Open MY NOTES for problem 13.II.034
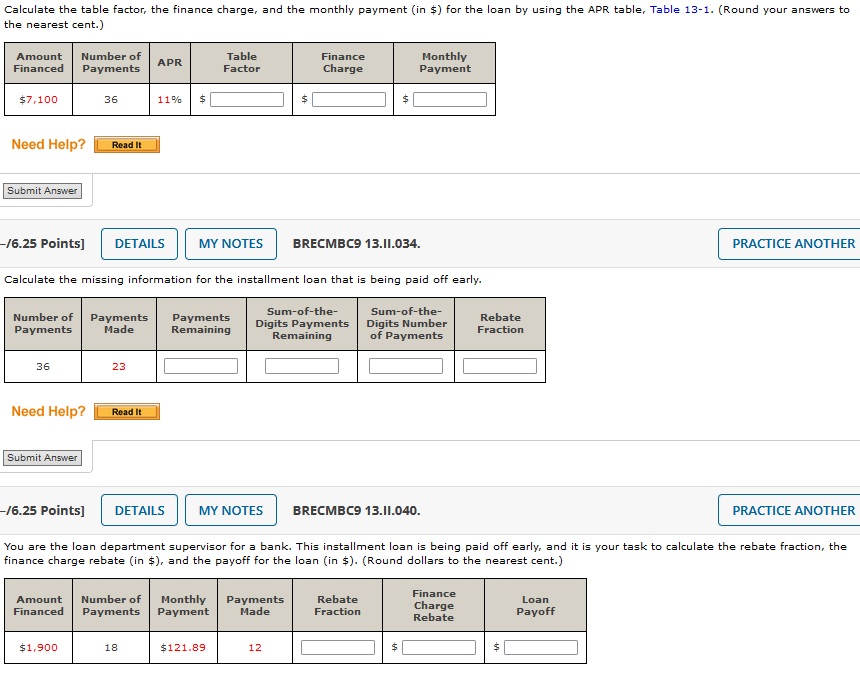Viewport: 860px width, 680px height. (x=230, y=243)
